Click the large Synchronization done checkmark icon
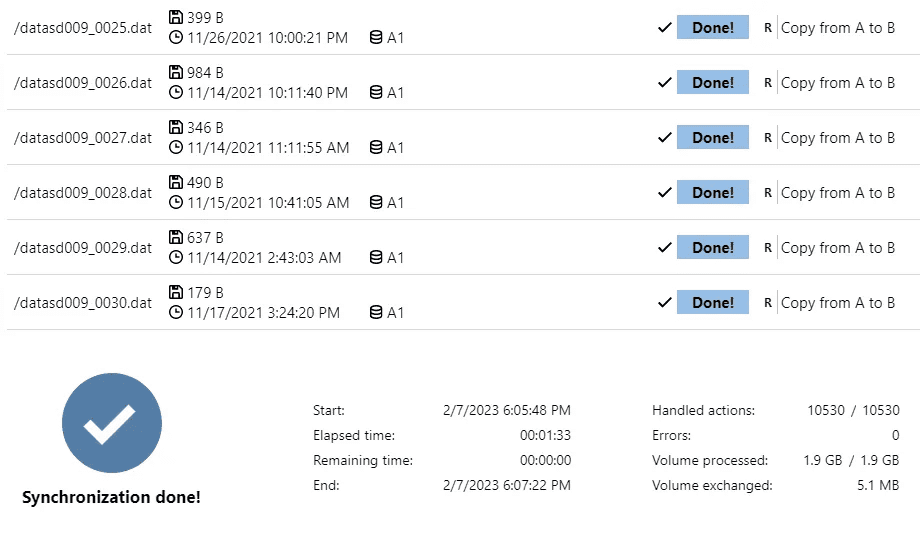 coord(111,424)
